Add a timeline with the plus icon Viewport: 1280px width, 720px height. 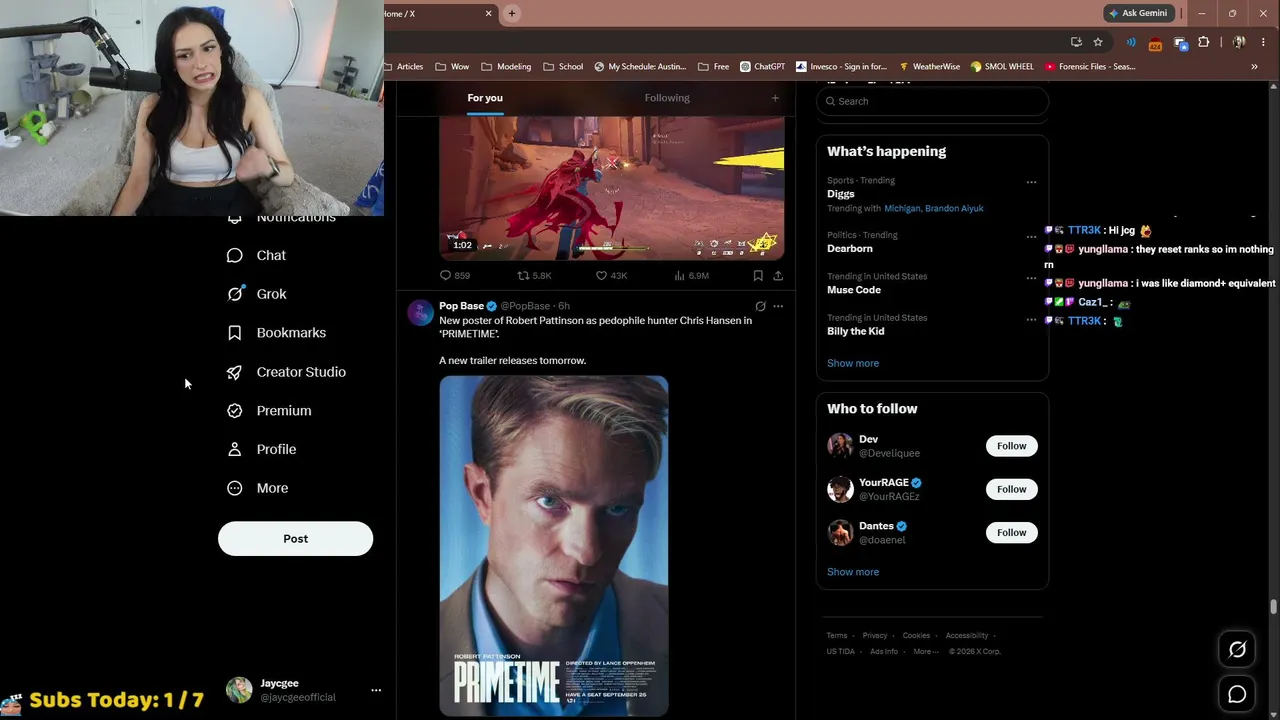coord(775,98)
